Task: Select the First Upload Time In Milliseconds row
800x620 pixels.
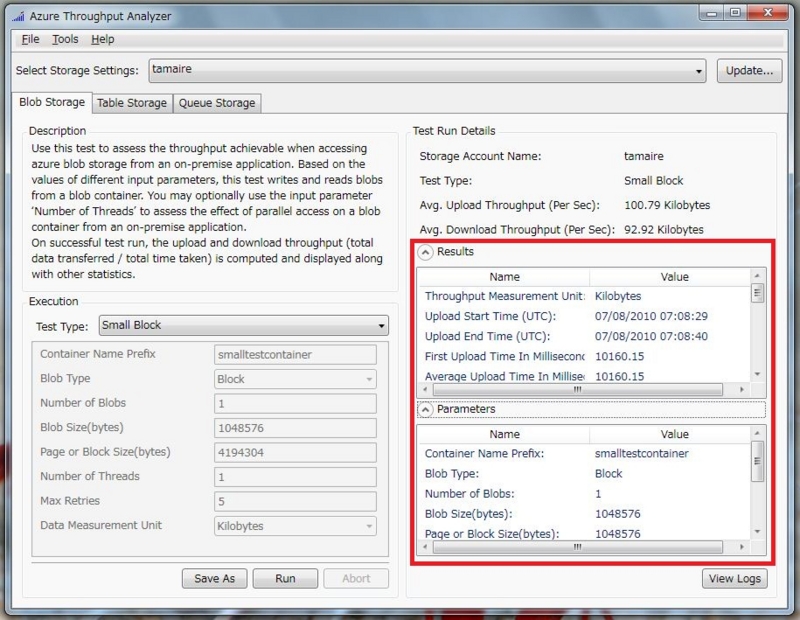Action: tap(584, 357)
